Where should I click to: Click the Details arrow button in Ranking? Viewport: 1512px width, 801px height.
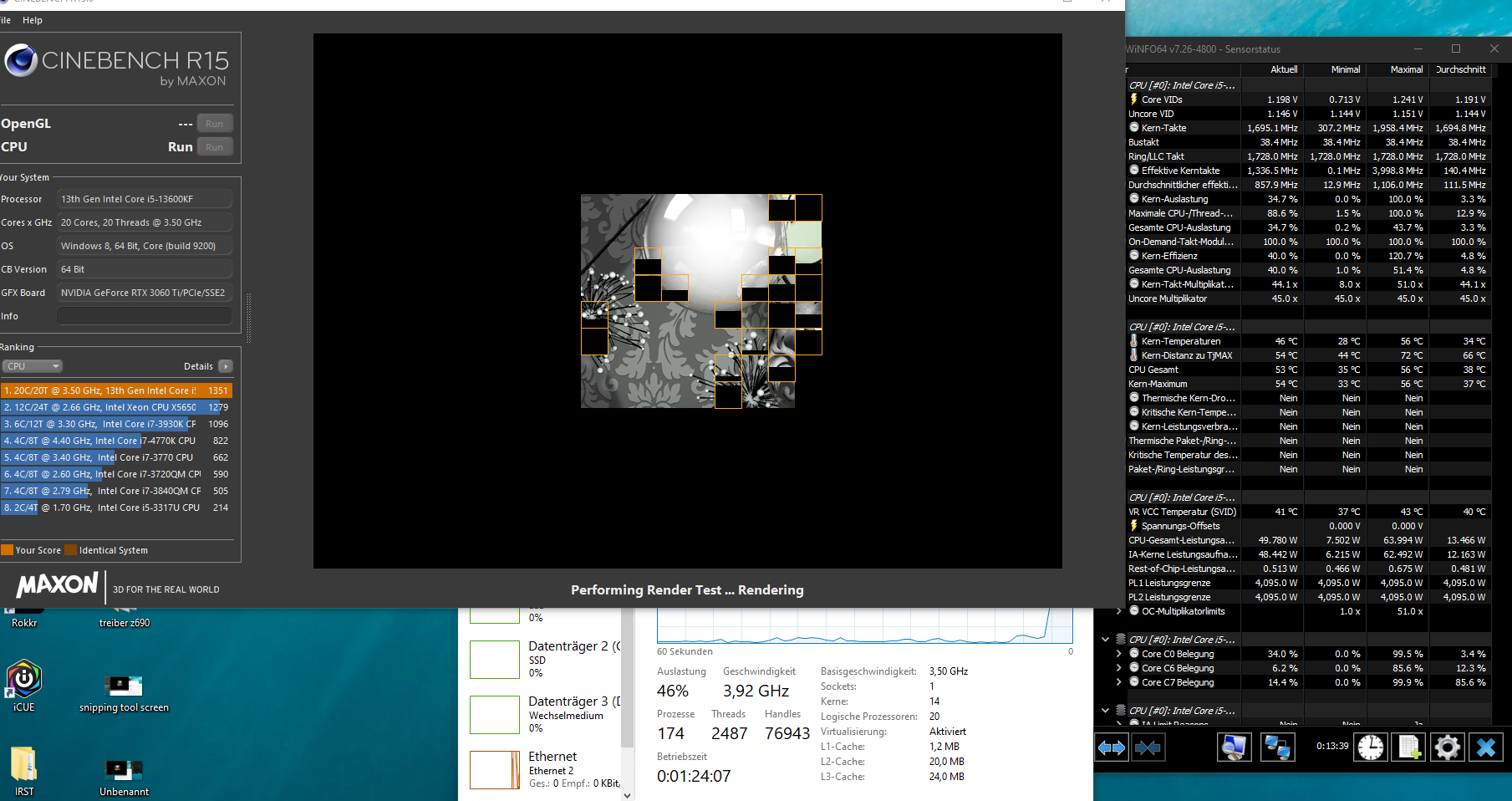click(226, 366)
